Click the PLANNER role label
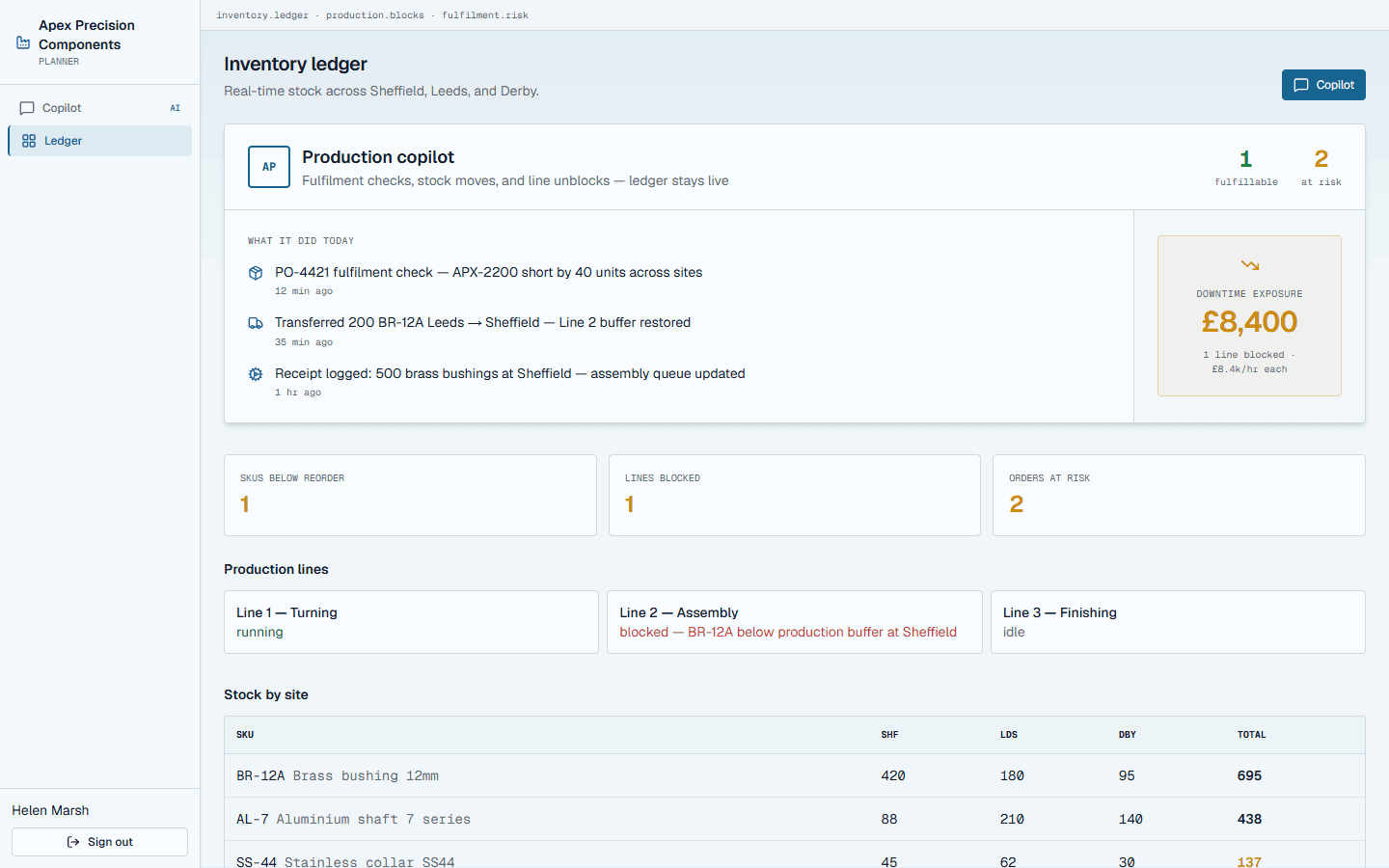Image resolution: width=1389 pixels, height=868 pixels. [x=59, y=62]
